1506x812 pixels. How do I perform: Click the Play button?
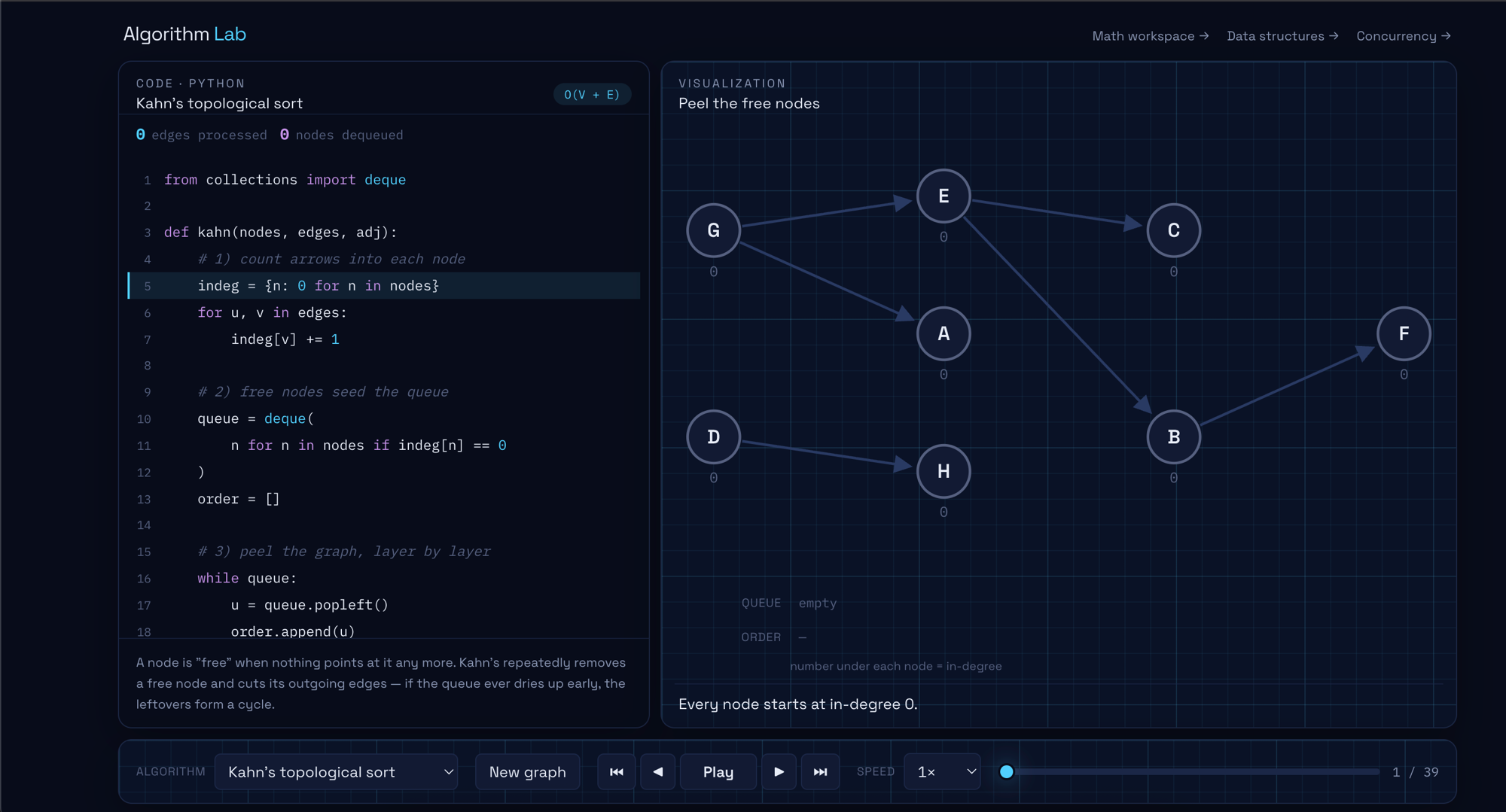[718, 771]
